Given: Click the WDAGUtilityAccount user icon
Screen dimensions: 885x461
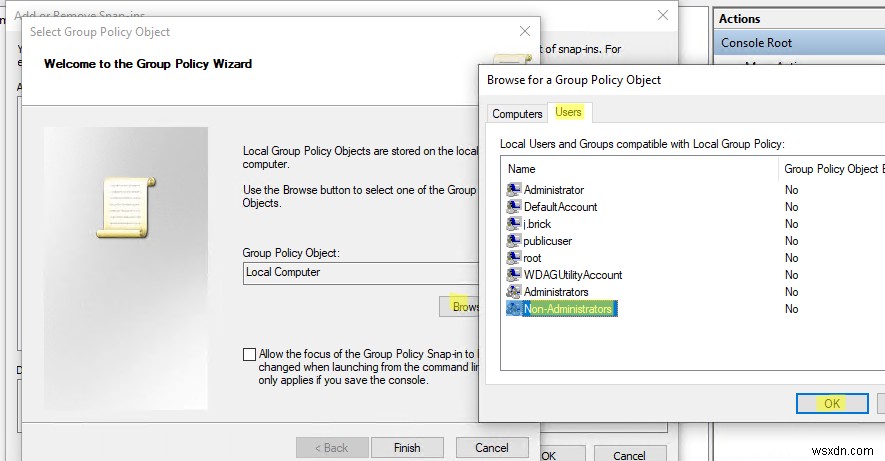Looking at the screenshot, I should (514, 274).
